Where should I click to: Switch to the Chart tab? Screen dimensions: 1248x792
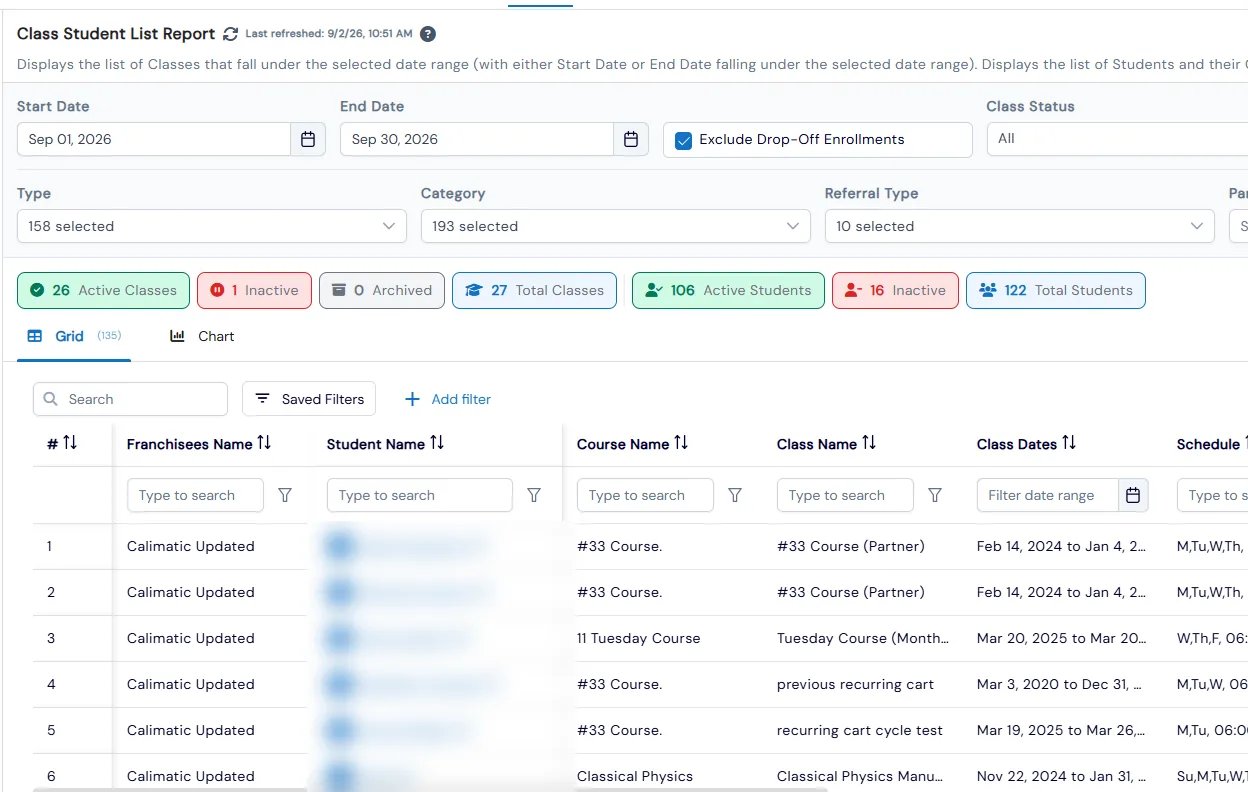pos(202,336)
